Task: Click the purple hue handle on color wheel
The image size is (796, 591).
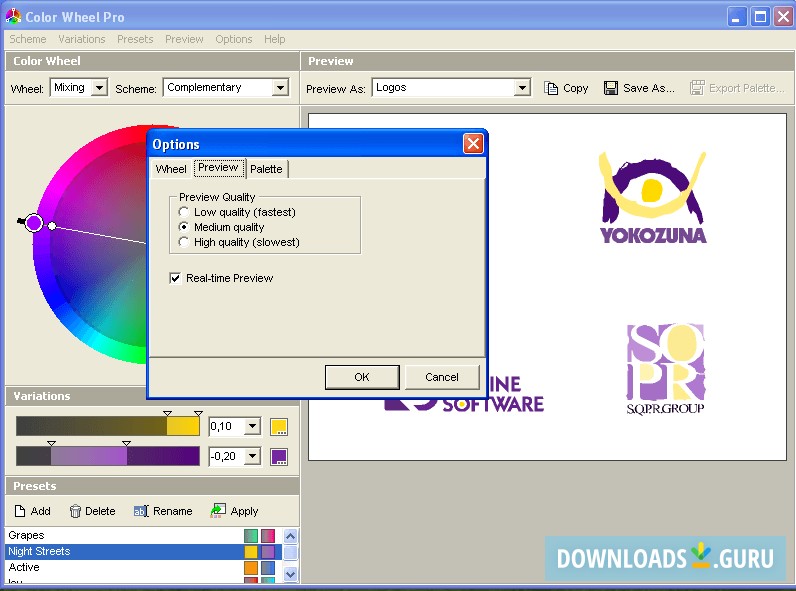Action: [x=34, y=222]
